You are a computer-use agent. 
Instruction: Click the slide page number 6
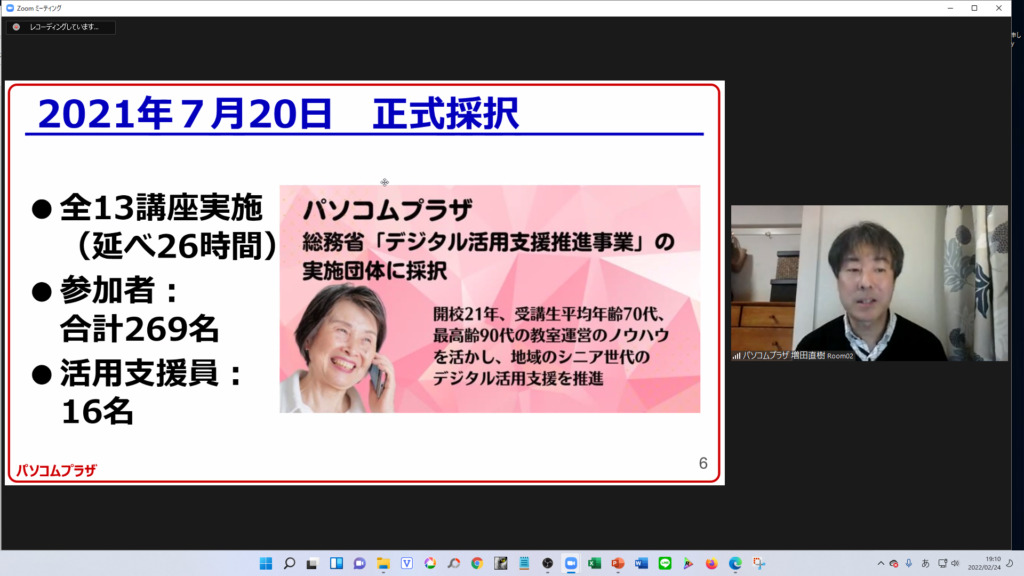[x=703, y=463]
